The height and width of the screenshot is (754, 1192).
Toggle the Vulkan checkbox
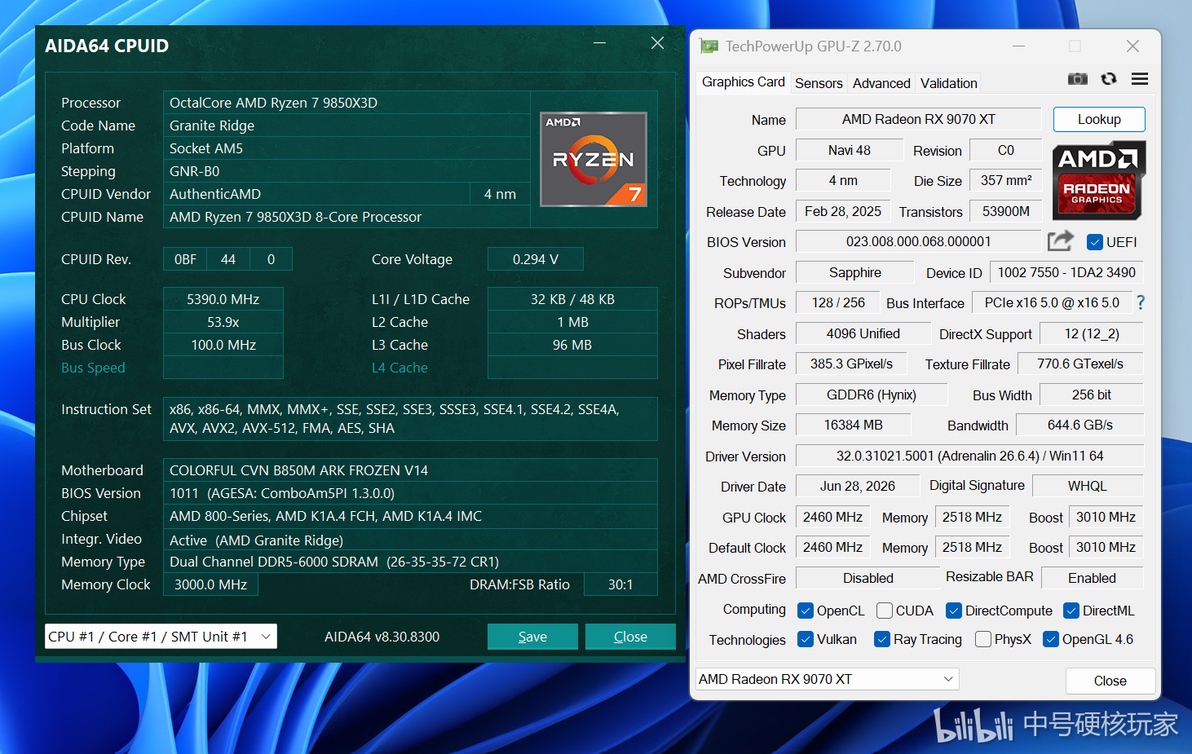pyautogui.click(x=805, y=639)
